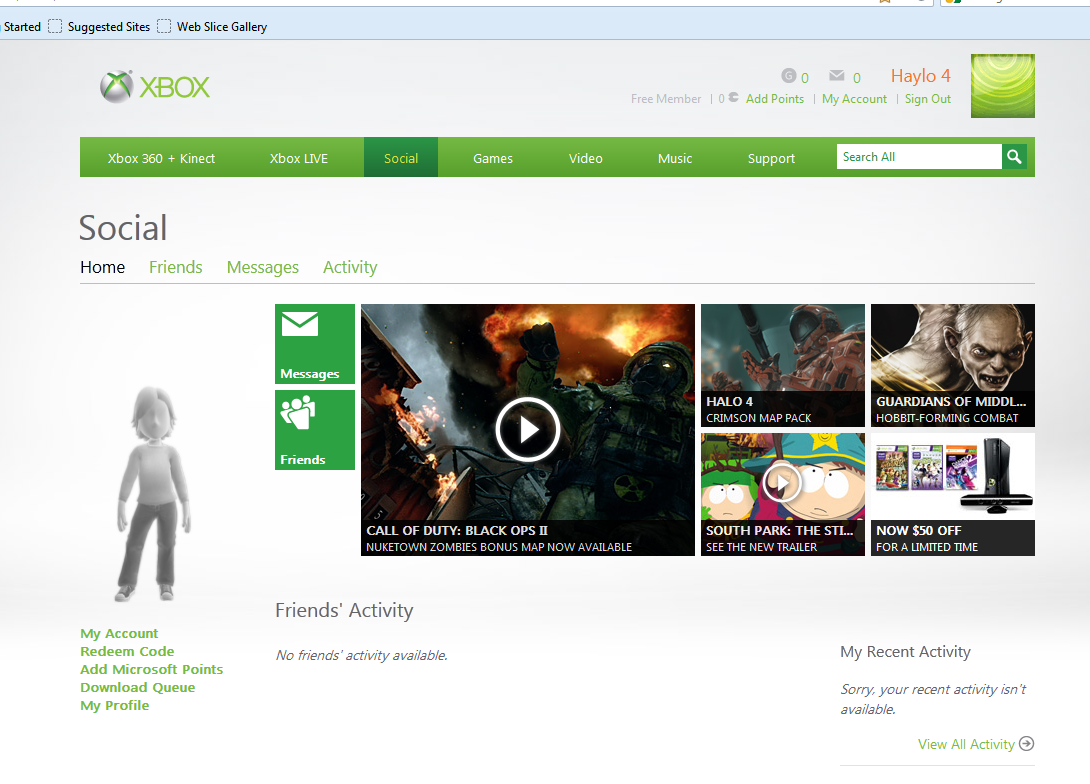This screenshot has width=1090, height=784.
Task: Select the Social menu item
Action: coord(401,158)
